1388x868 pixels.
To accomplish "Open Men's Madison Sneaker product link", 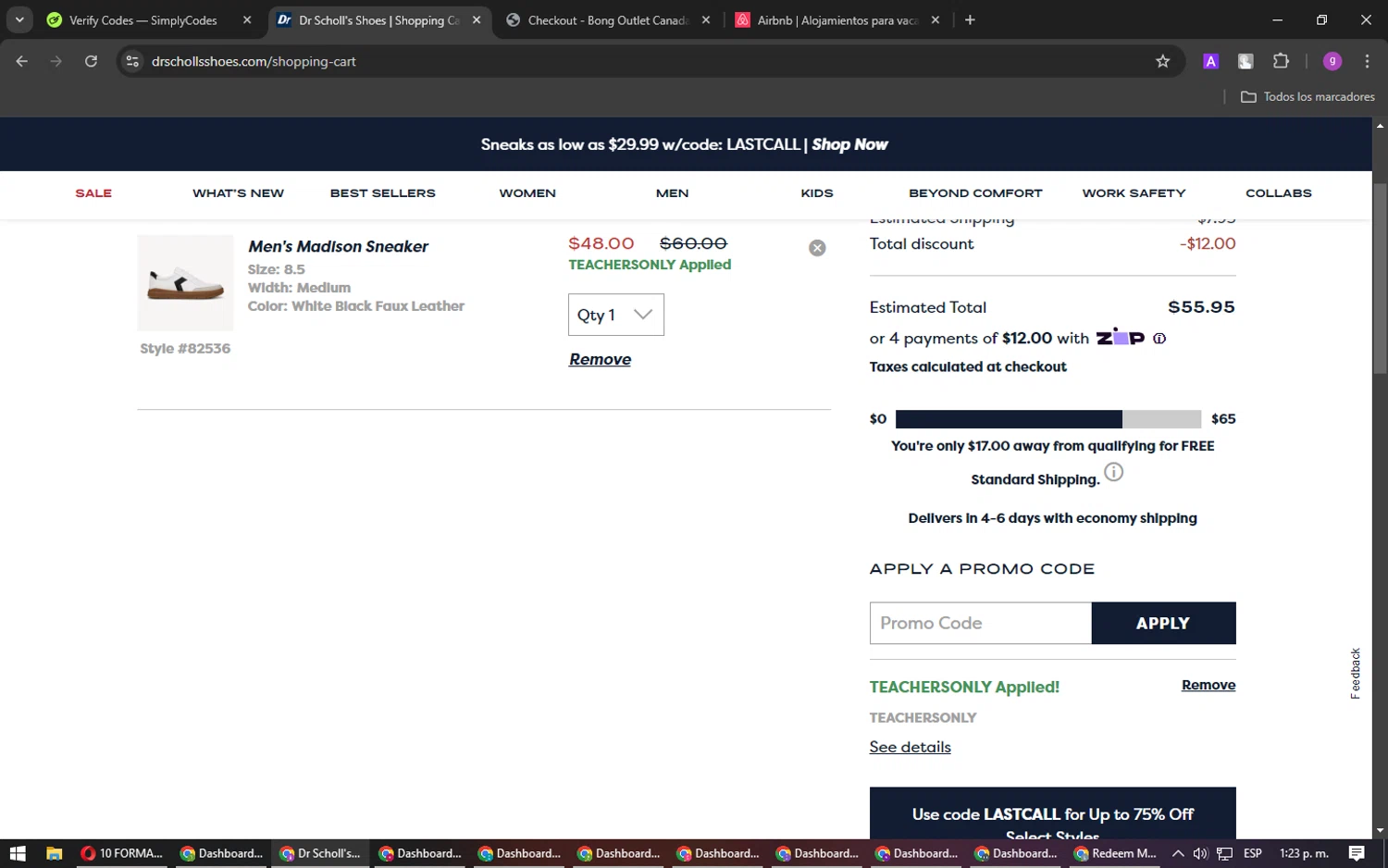I will (x=338, y=246).
